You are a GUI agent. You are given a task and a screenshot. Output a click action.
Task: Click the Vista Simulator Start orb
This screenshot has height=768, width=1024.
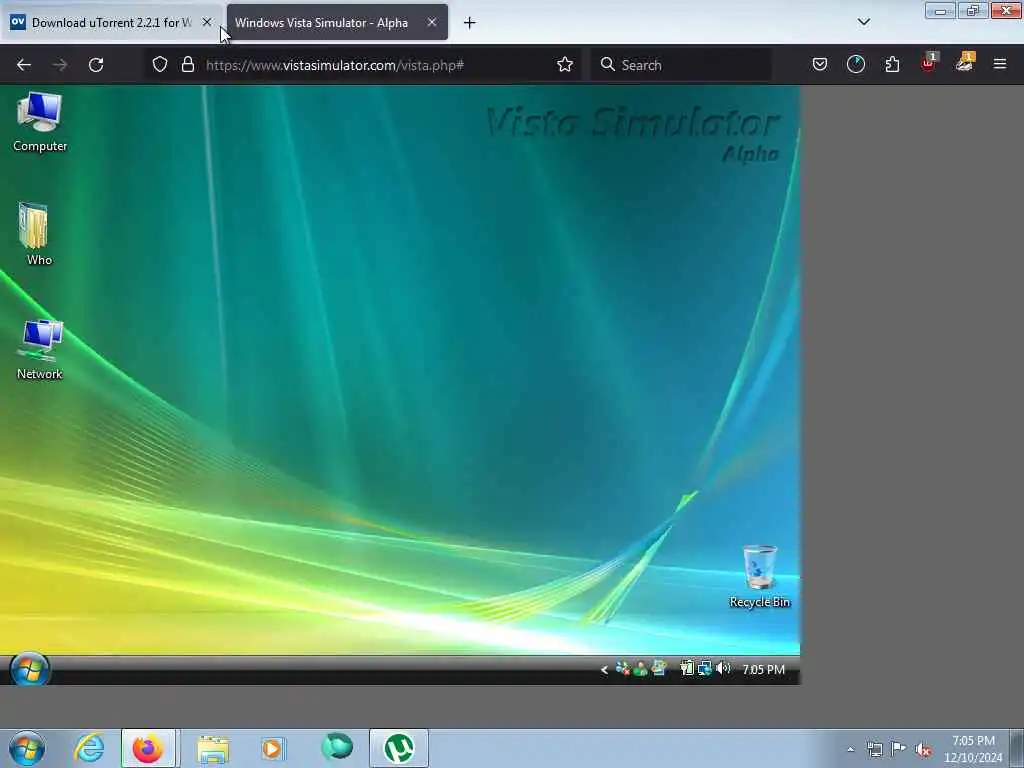pos(29,670)
